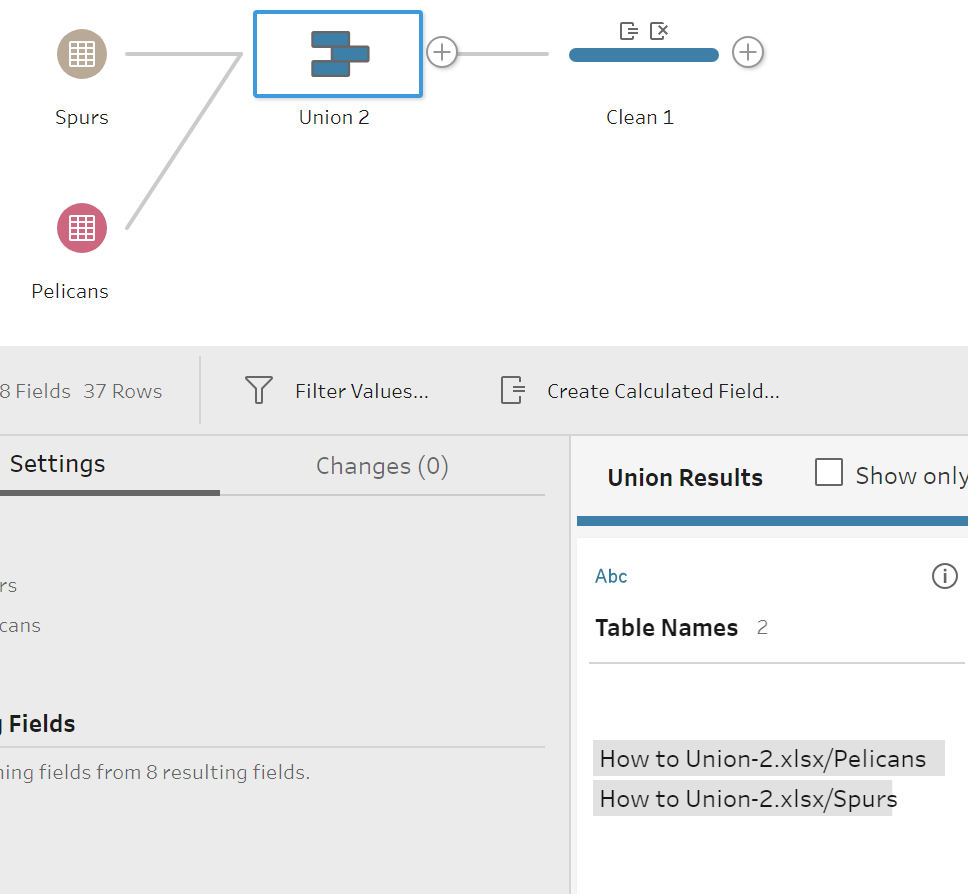Click calculated field change icon above Clean 1

629,31
